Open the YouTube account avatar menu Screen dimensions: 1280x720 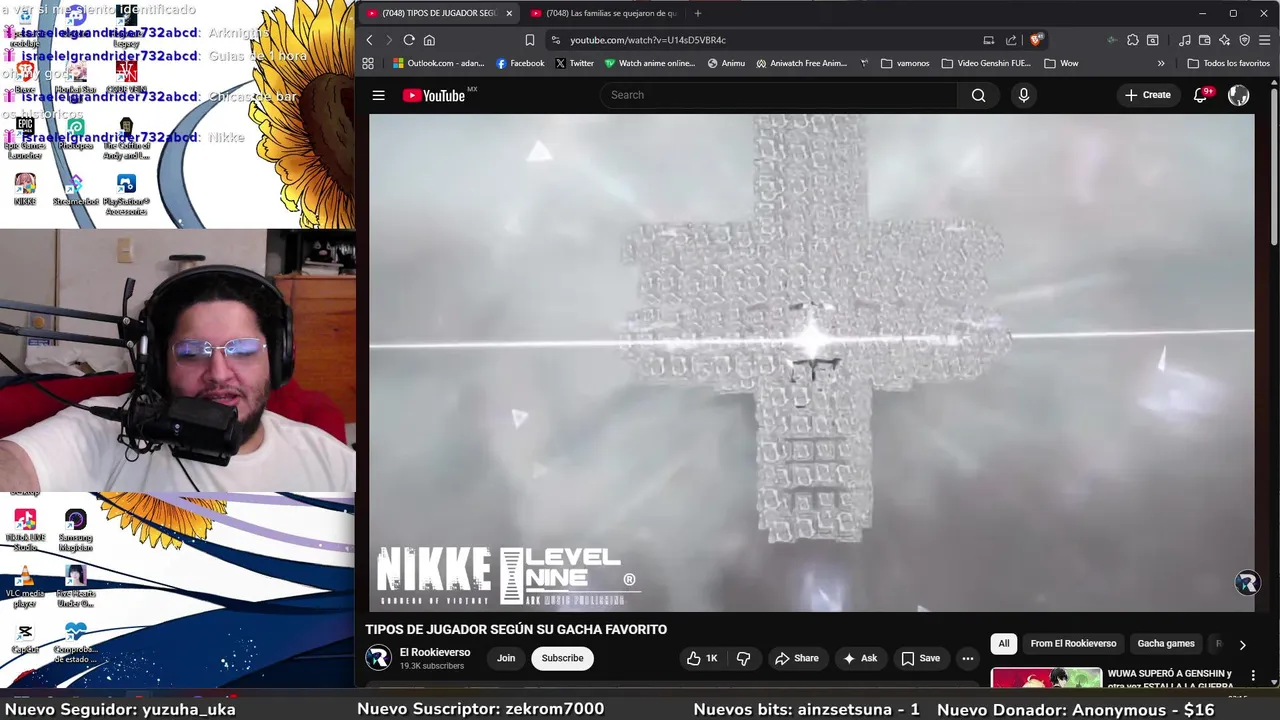coord(1238,95)
